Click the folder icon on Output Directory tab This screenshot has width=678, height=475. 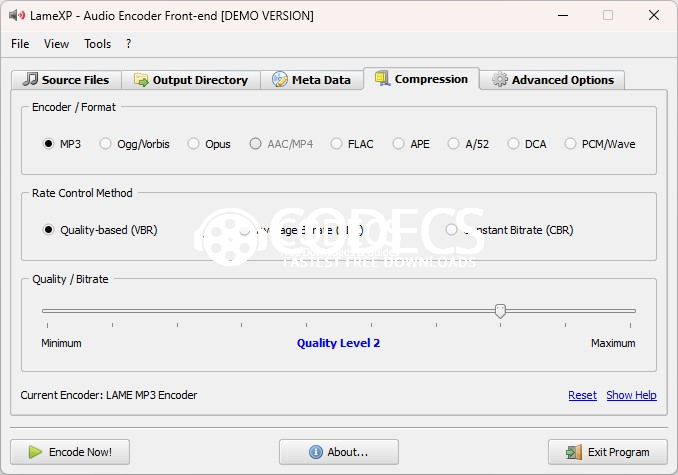141,80
